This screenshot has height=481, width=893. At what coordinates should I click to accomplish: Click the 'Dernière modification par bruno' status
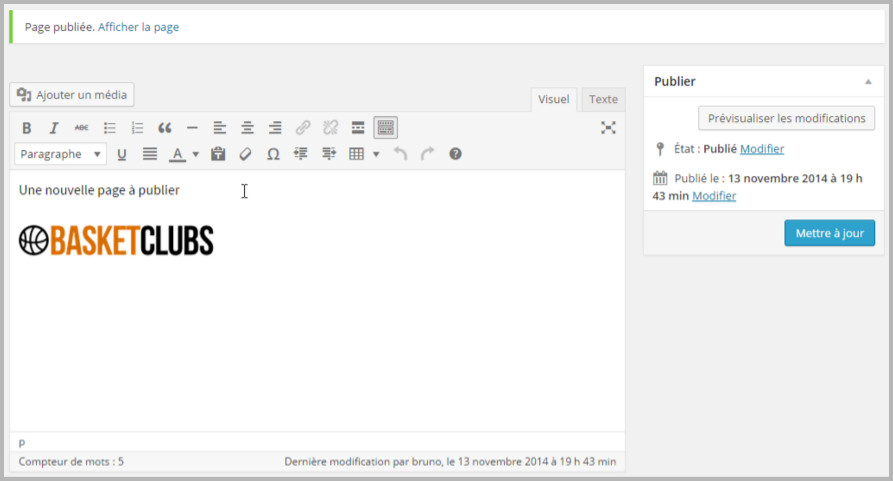pyautogui.click(x=450, y=462)
